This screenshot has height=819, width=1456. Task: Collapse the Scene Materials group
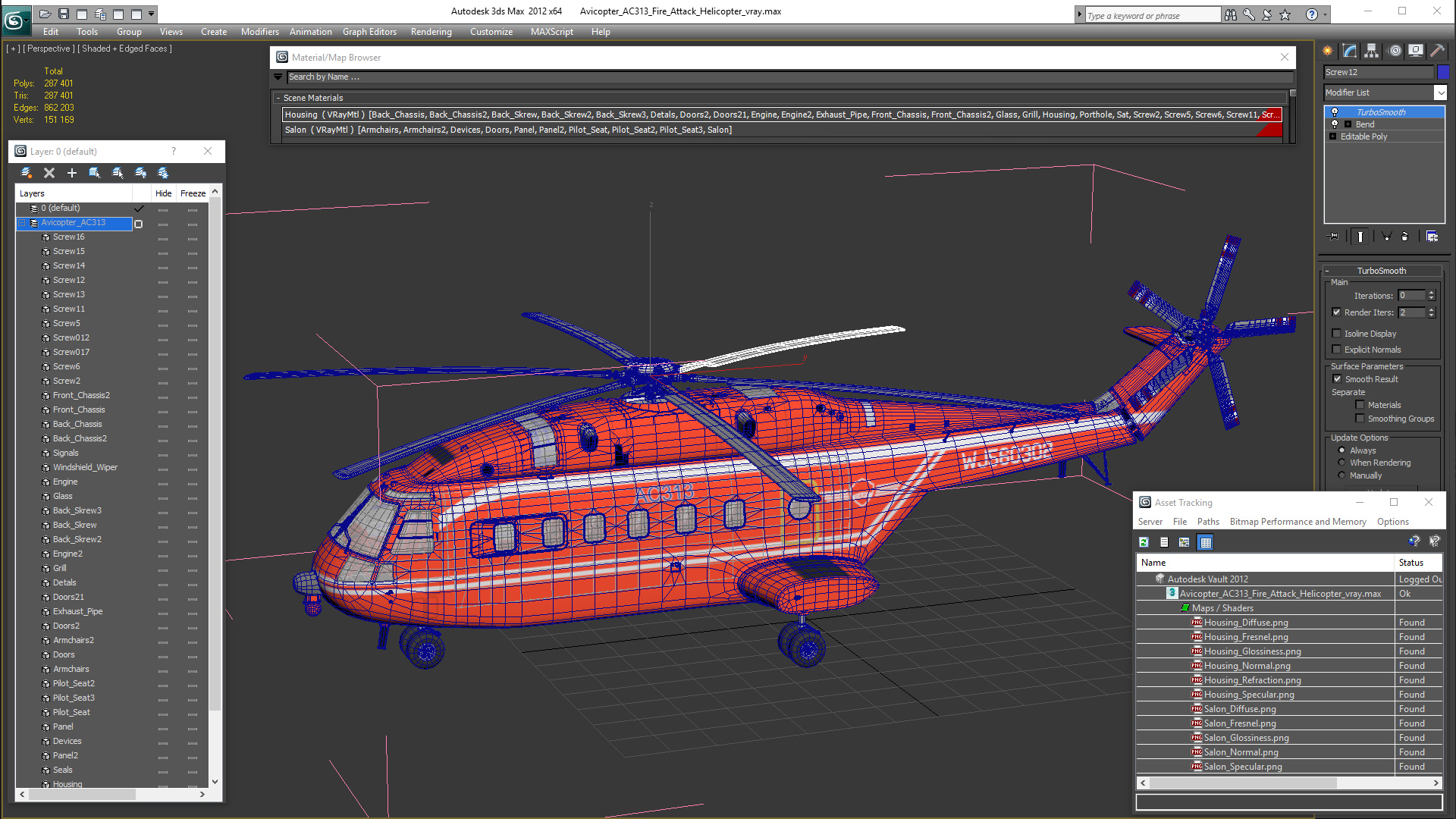(278, 98)
